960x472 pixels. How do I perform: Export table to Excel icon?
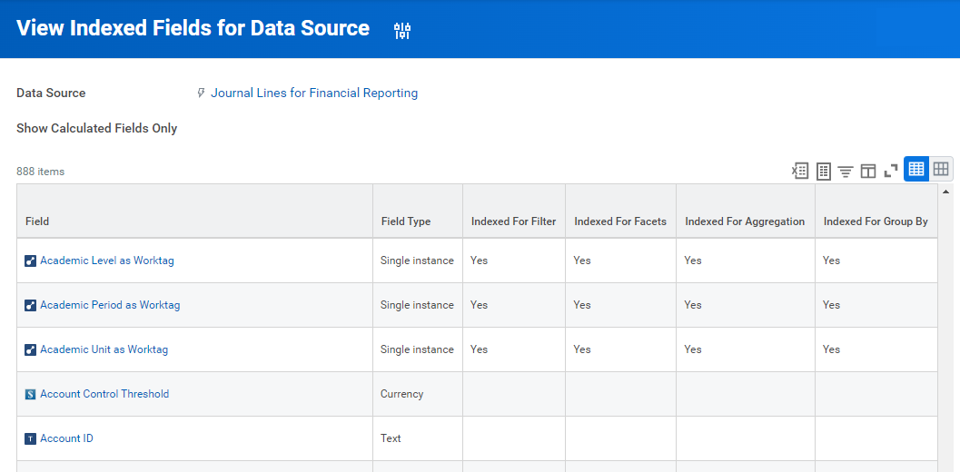(x=800, y=171)
